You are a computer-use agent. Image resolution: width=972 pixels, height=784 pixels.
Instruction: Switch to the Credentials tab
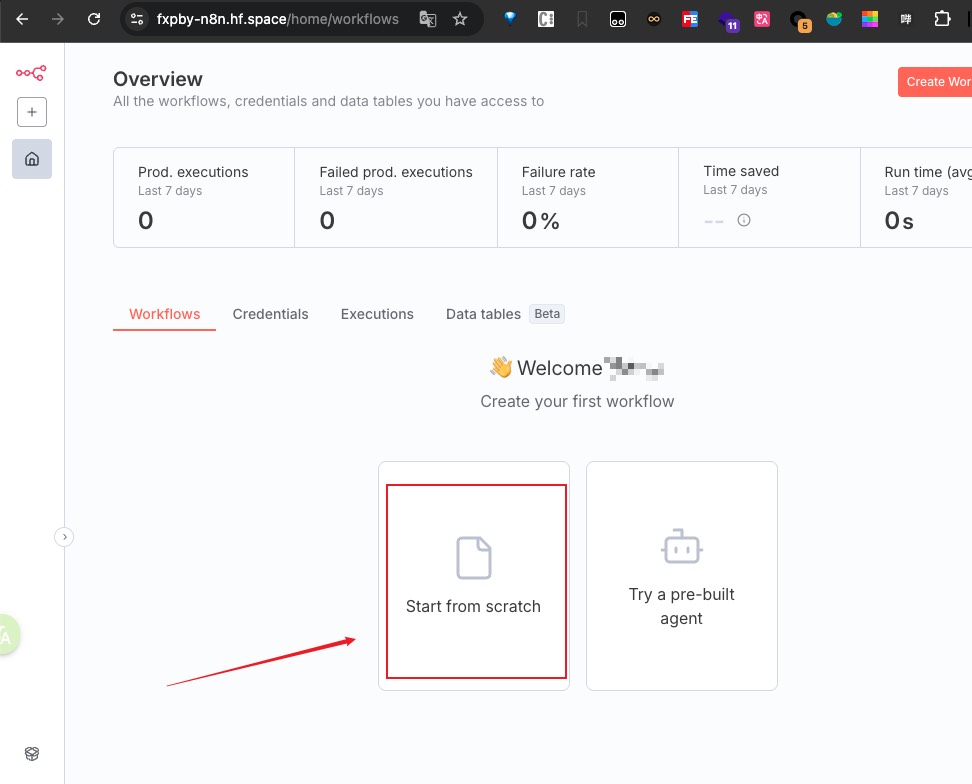click(x=270, y=314)
